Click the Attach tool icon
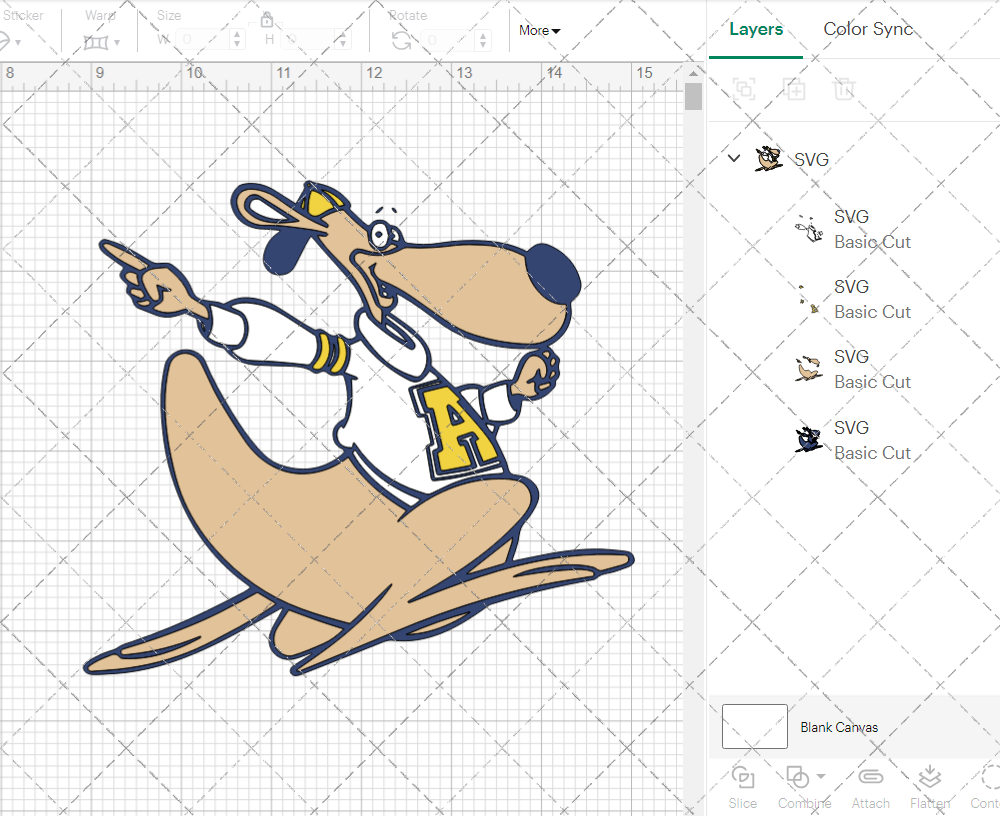Viewport: 1000px width, 816px height. (871, 777)
